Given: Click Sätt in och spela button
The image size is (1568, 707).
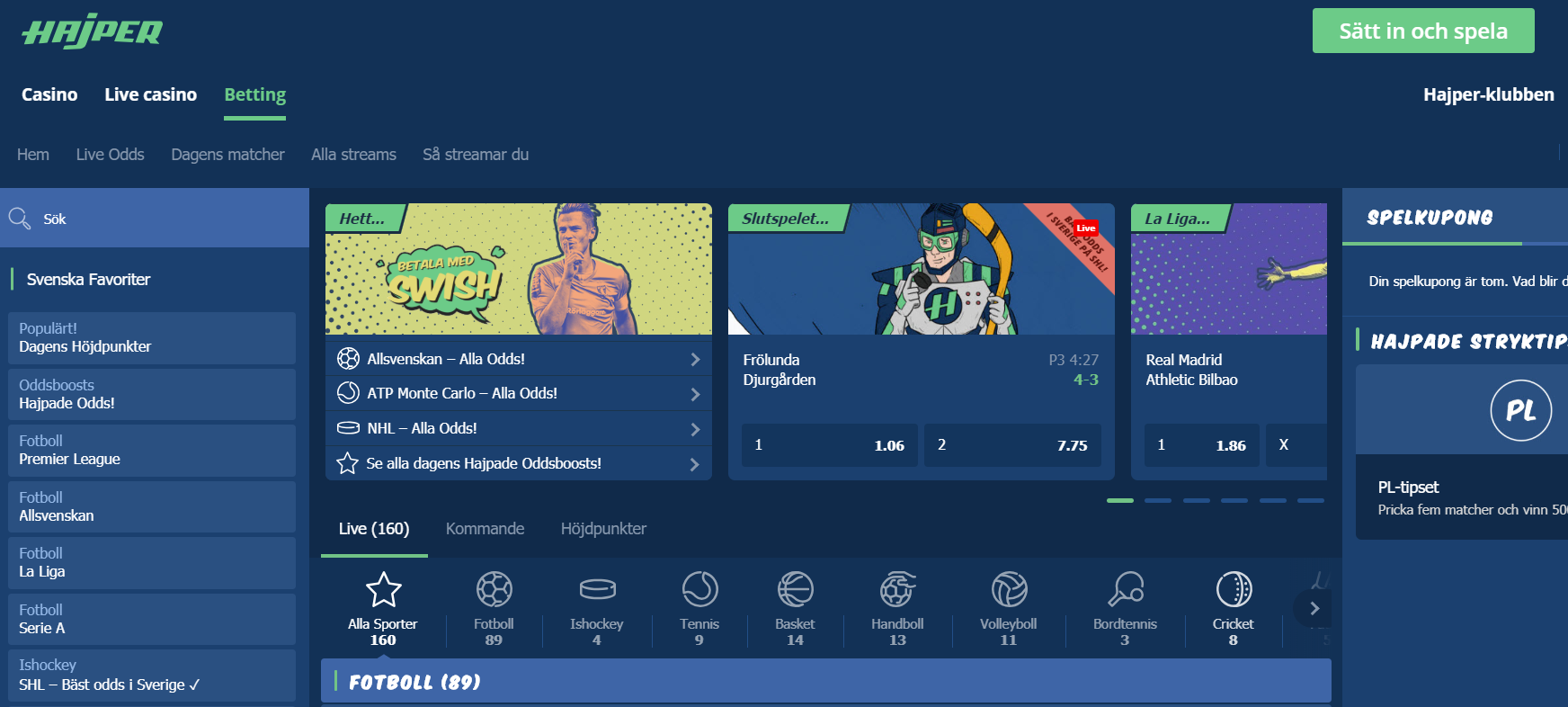Looking at the screenshot, I should click(1423, 31).
